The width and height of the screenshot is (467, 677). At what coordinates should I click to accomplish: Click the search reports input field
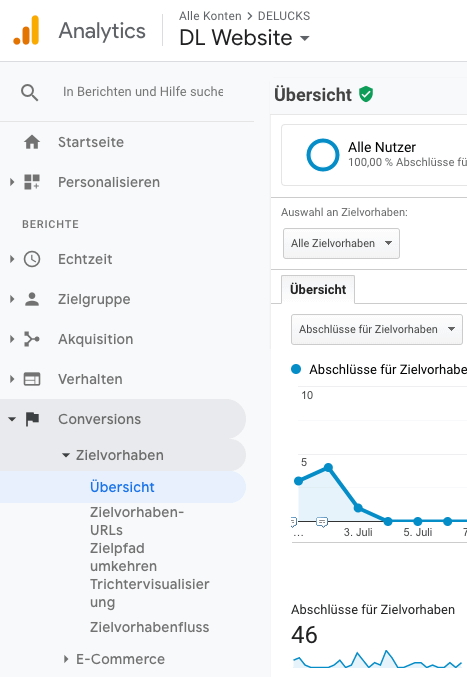143,92
